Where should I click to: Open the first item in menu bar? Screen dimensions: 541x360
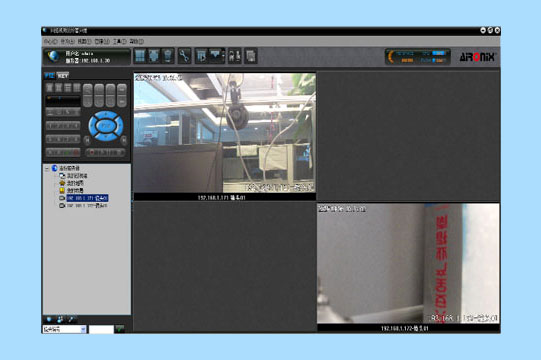pyautogui.click(x=51, y=41)
